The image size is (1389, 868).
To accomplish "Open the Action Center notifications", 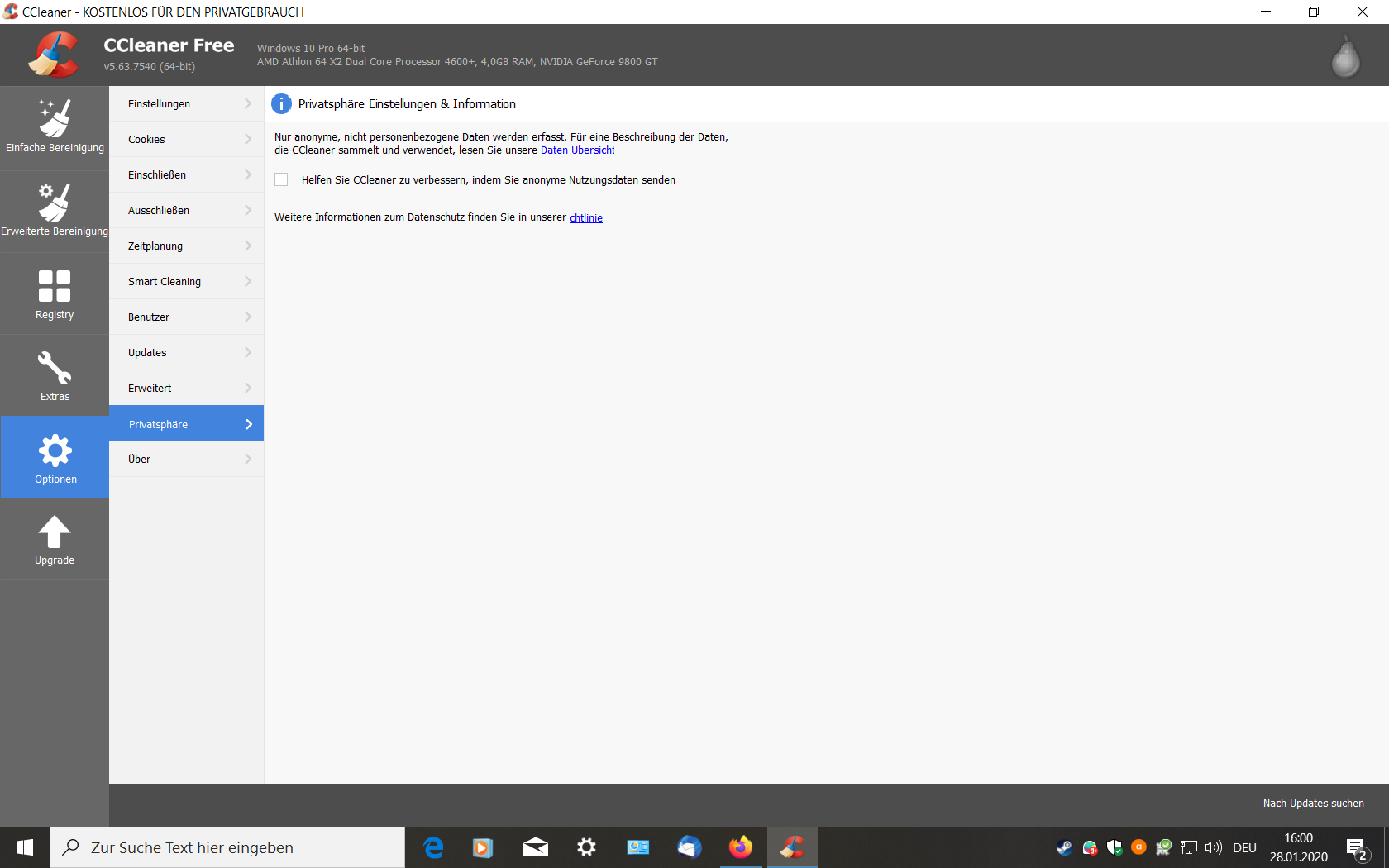I will click(x=1357, y=848).
